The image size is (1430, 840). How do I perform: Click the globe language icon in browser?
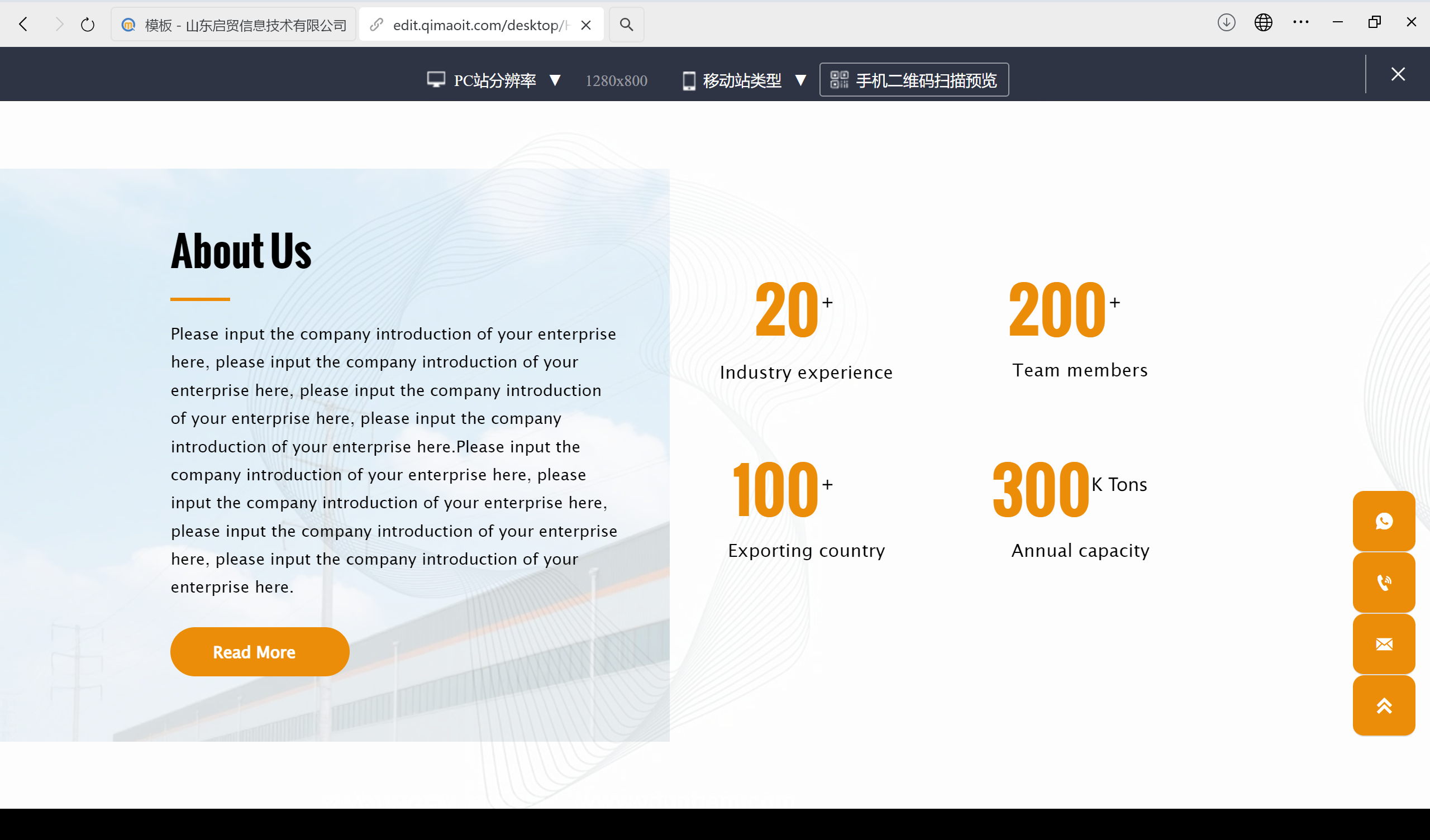pos(1263,23)
